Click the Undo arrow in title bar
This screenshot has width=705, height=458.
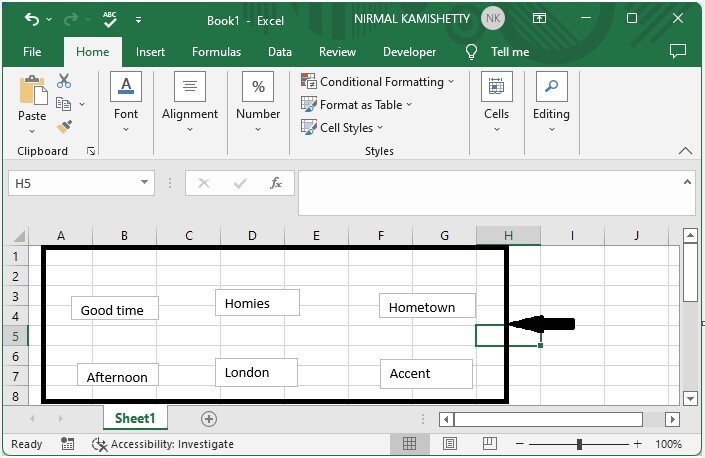tap(33, 19)
